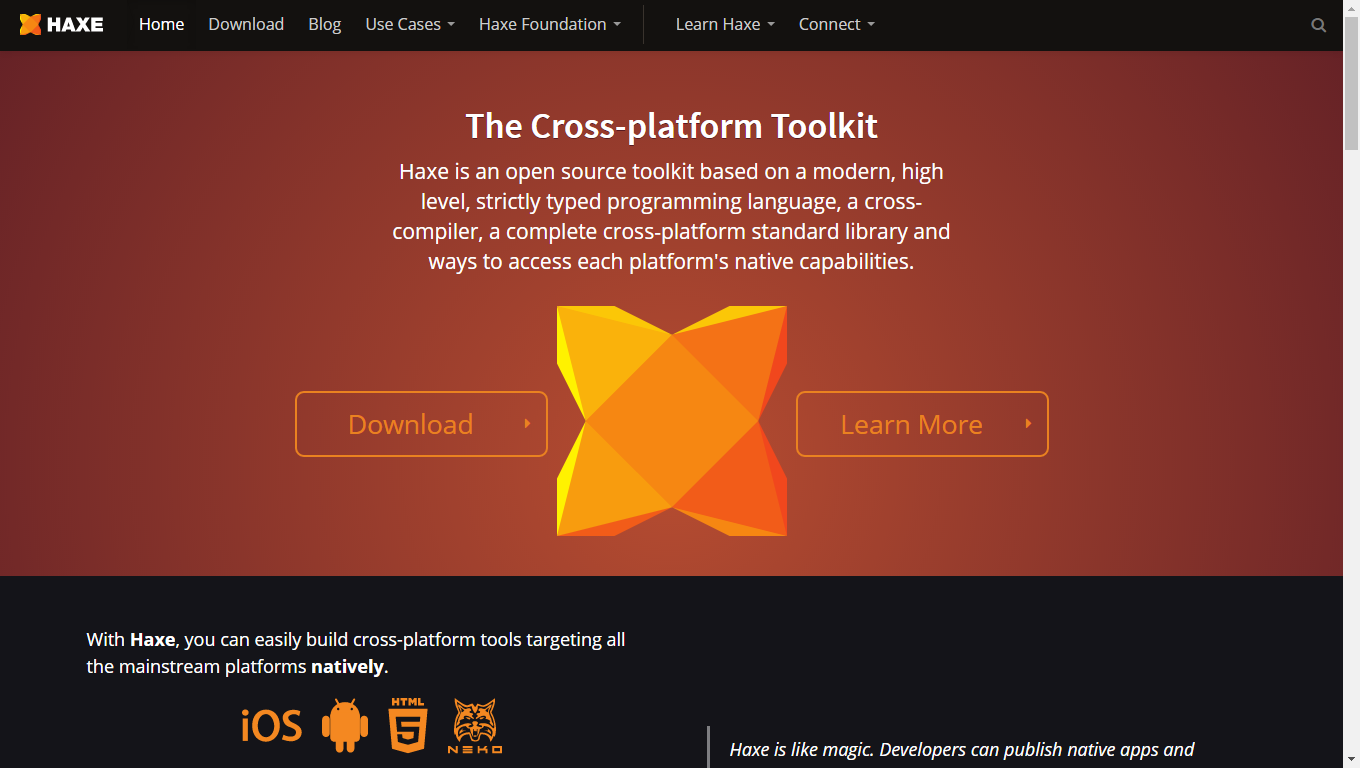The image size is (1360, 768).
Task: Click the large Download button
Action: coord(421,424)
